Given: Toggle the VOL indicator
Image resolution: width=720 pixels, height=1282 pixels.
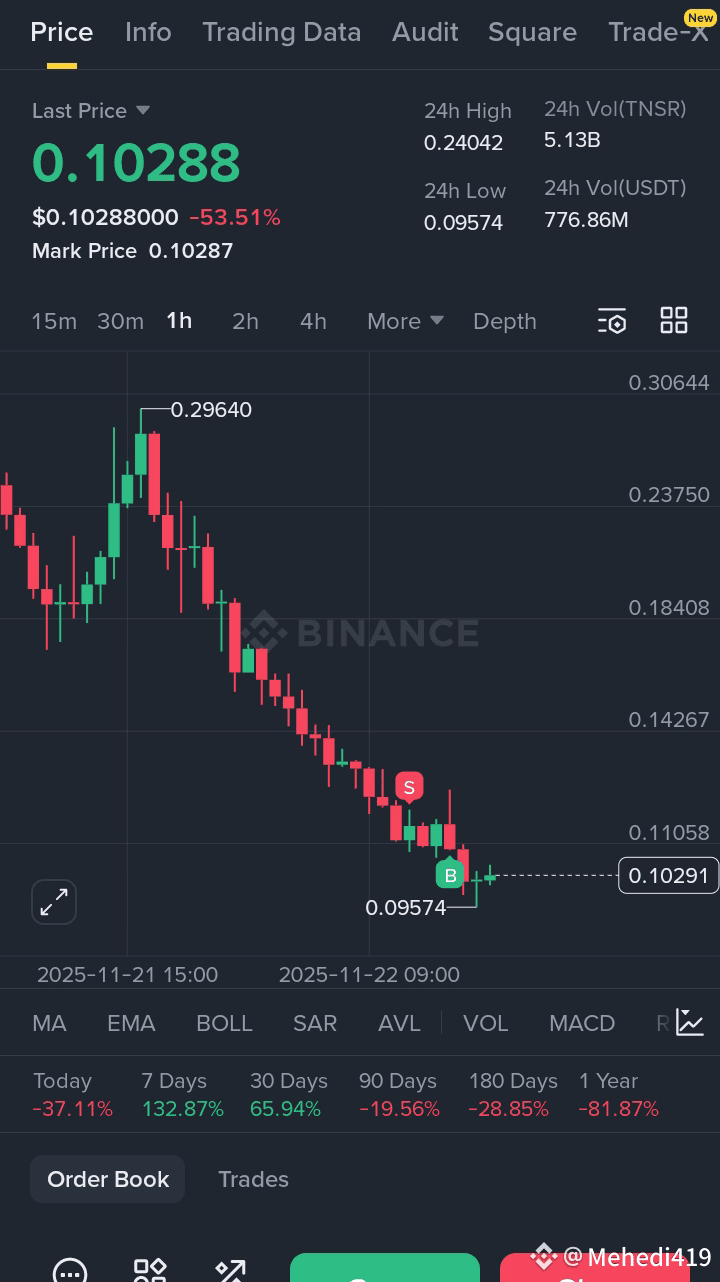Looking at the screenshot, I should point(486,1023).
